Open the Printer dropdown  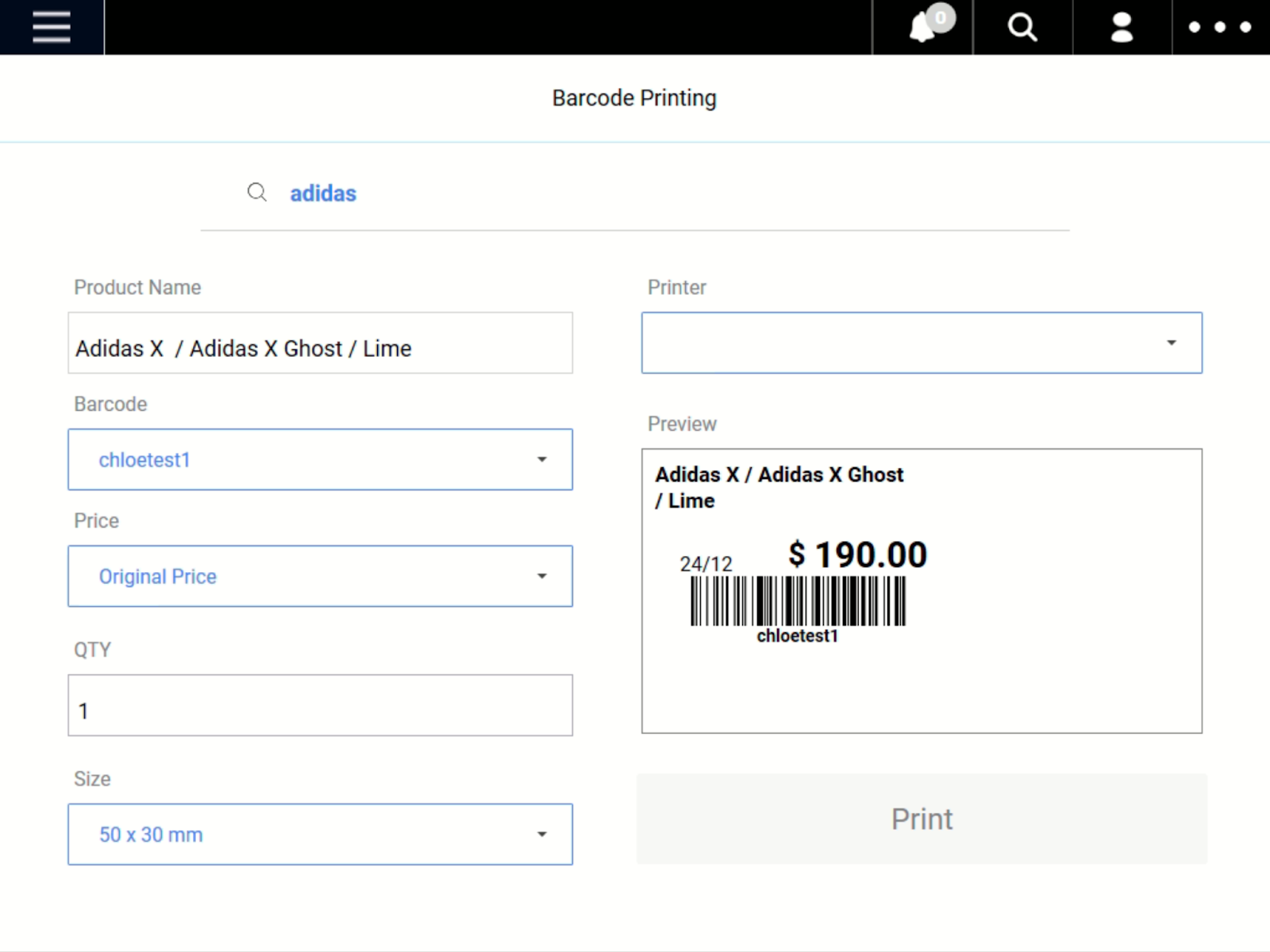point(922,343)
